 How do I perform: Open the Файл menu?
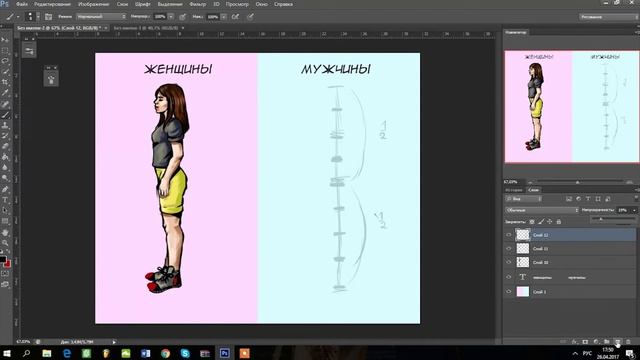tap(22, 4)
